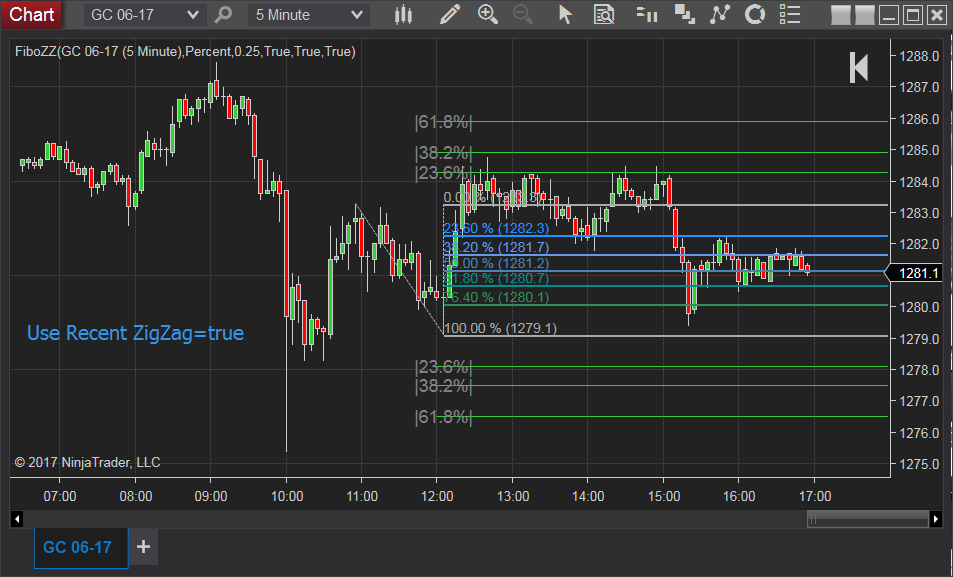Click the zoom out magnifier icon

[523, 15]
